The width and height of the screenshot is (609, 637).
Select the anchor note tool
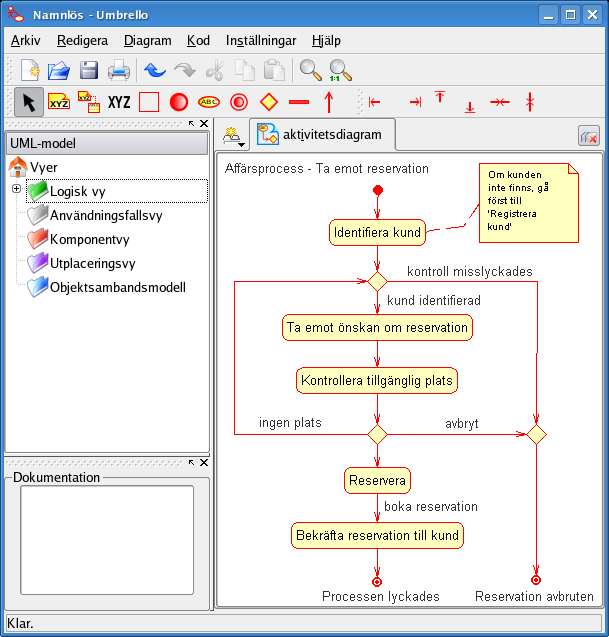(89, 102)
